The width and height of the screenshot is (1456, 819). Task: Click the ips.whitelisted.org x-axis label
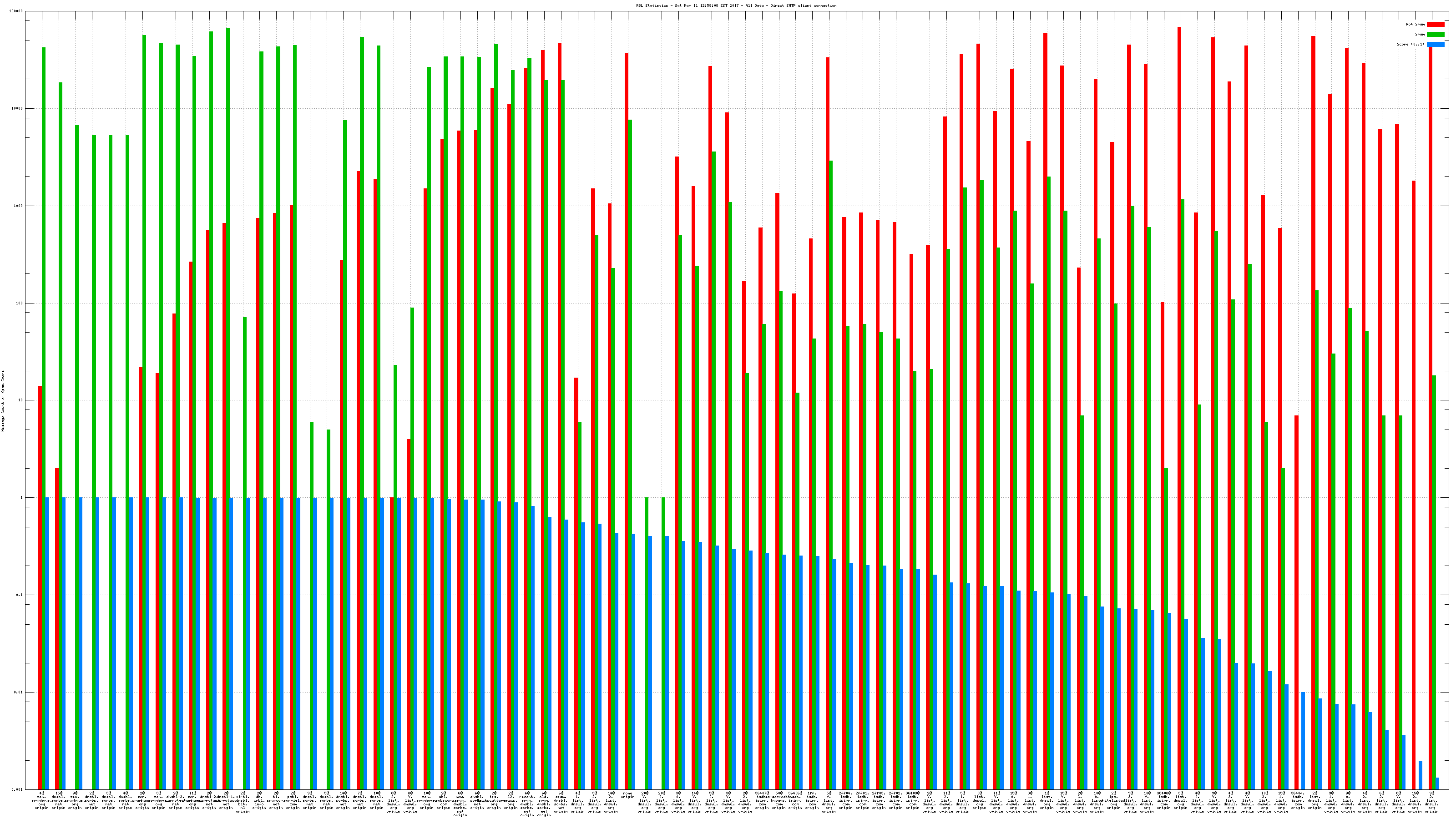click(x=1113, y=800)
